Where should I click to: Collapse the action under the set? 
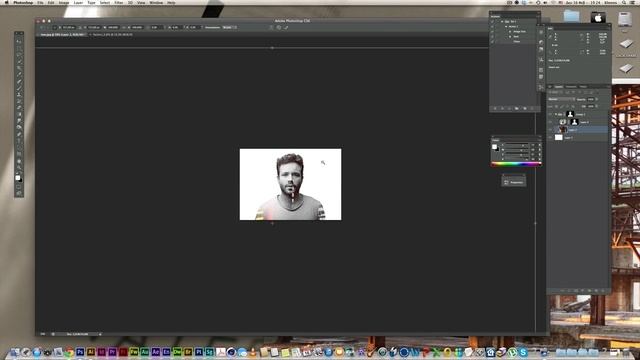506,27
